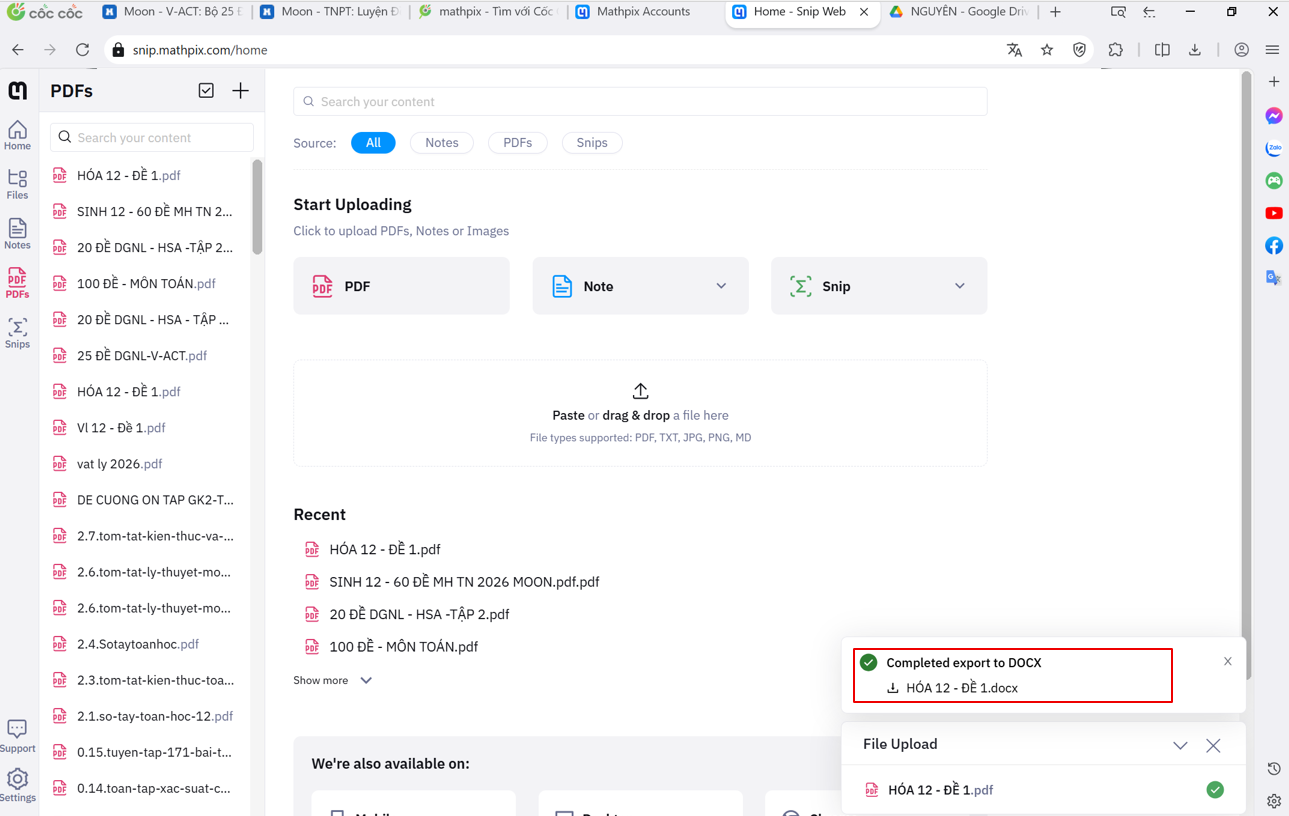Filter source by PDFs

517,143
